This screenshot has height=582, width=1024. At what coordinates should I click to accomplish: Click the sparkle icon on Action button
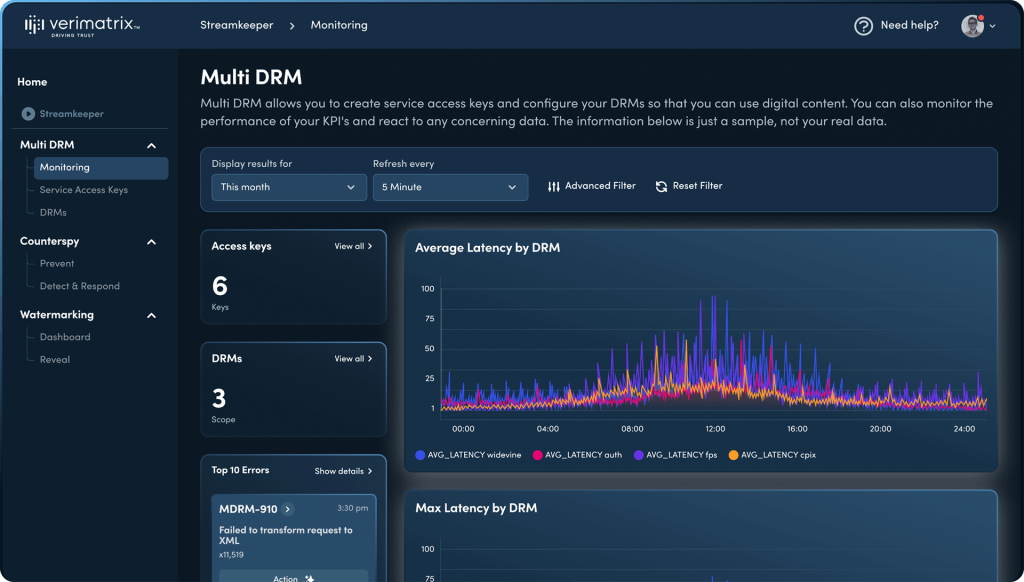click(310, 578)
